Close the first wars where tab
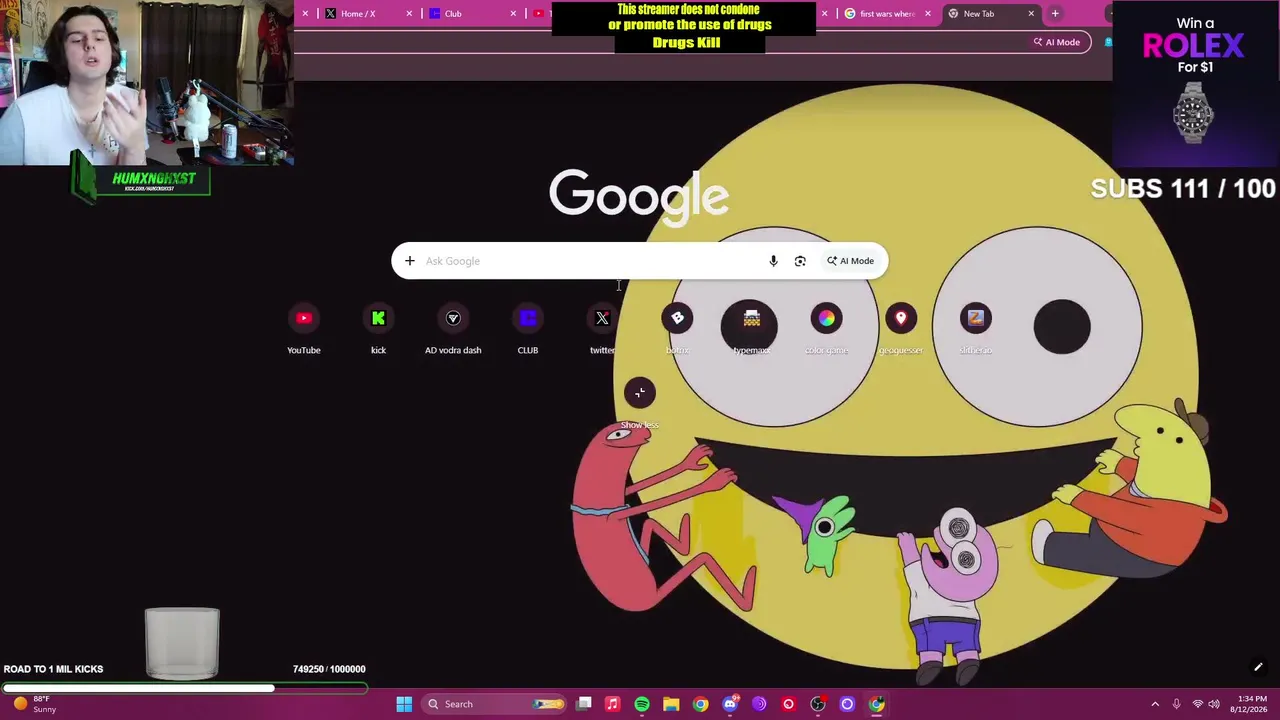1280x720 pixels. click(928, 14)
